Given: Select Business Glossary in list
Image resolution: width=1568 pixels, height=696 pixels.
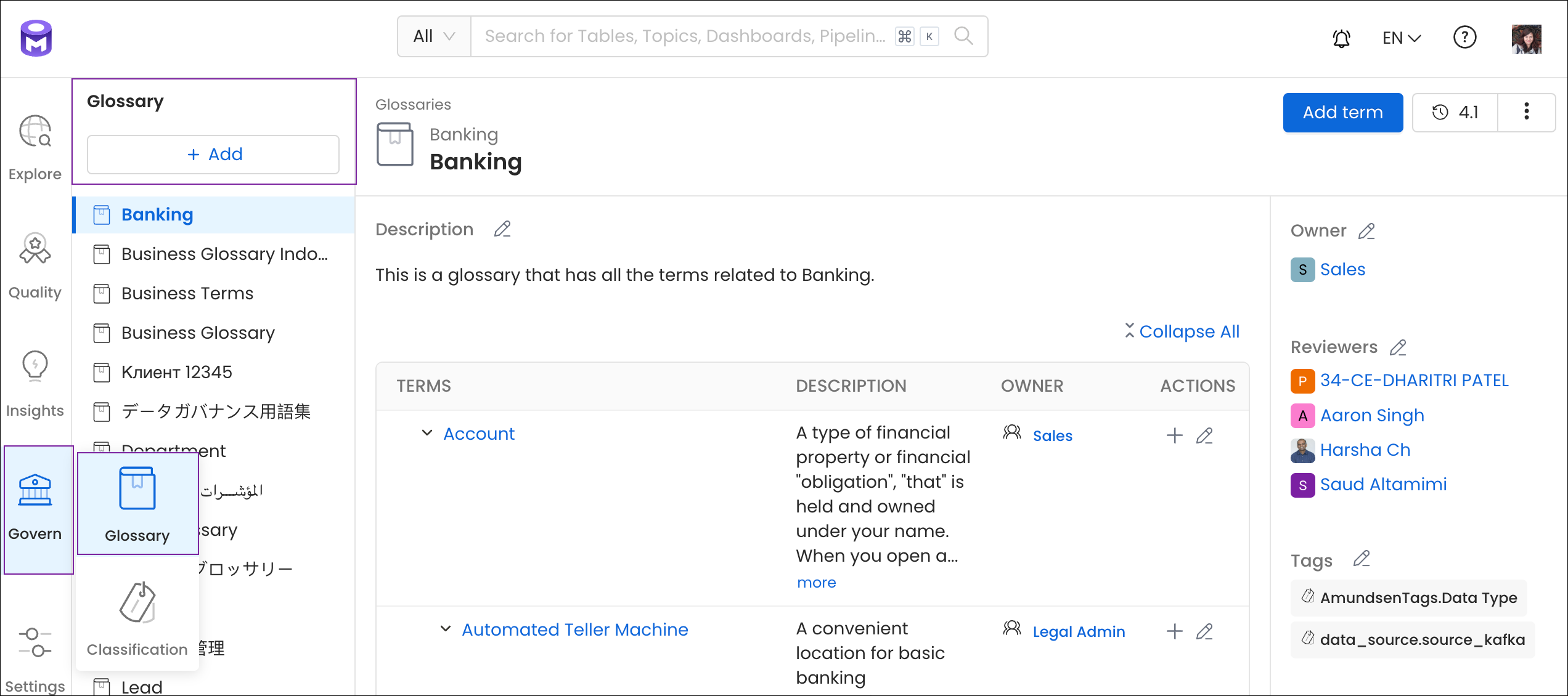Looking at the screenshot, I should (x=214, y=333).
